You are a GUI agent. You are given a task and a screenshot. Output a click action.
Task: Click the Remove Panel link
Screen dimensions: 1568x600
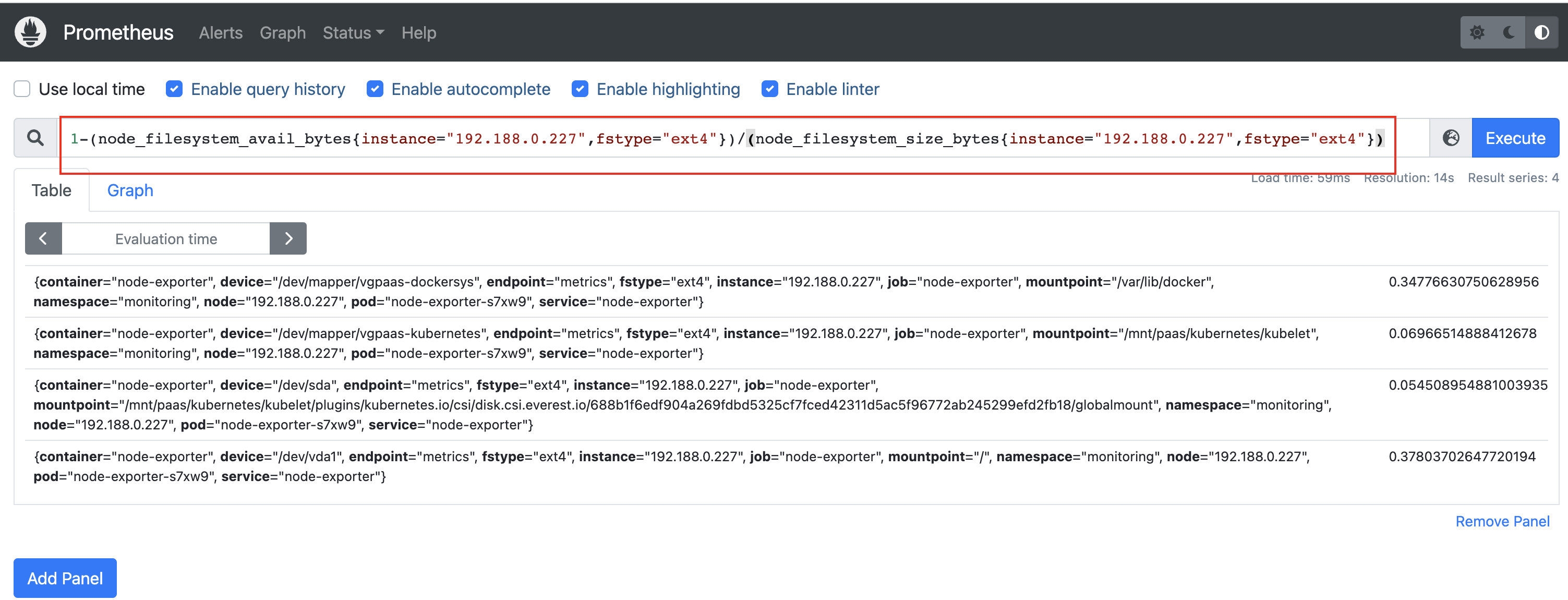click(1502, 521)
